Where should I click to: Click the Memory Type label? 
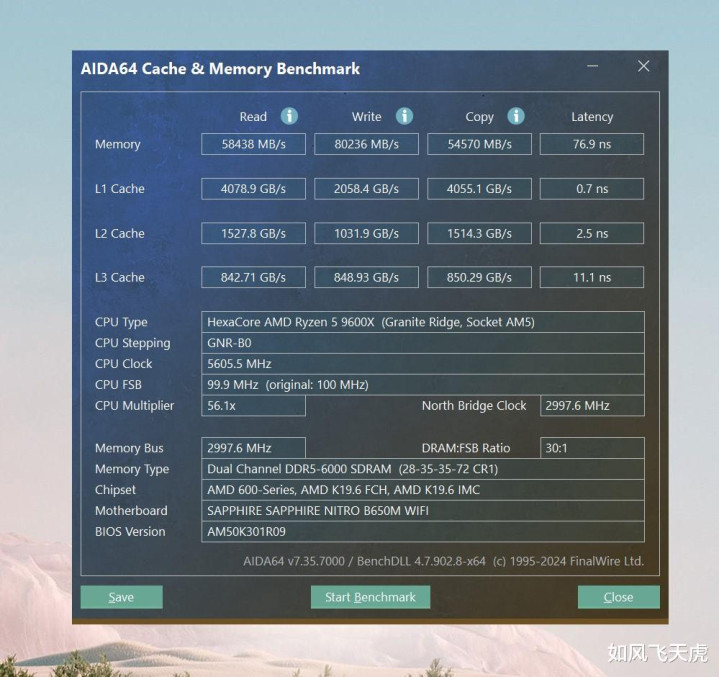(x=132, y=469)
